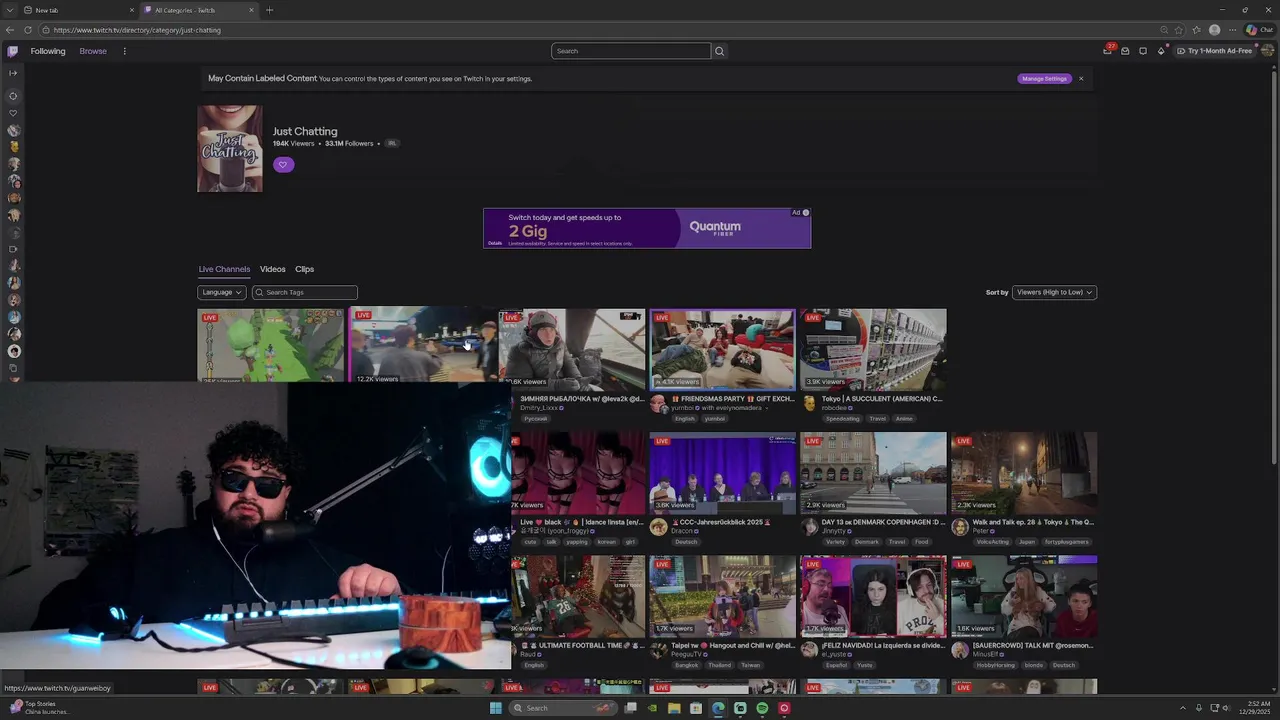Click the browser back arrow
This screenshot has height=720, width=1280.
[11, 30]
